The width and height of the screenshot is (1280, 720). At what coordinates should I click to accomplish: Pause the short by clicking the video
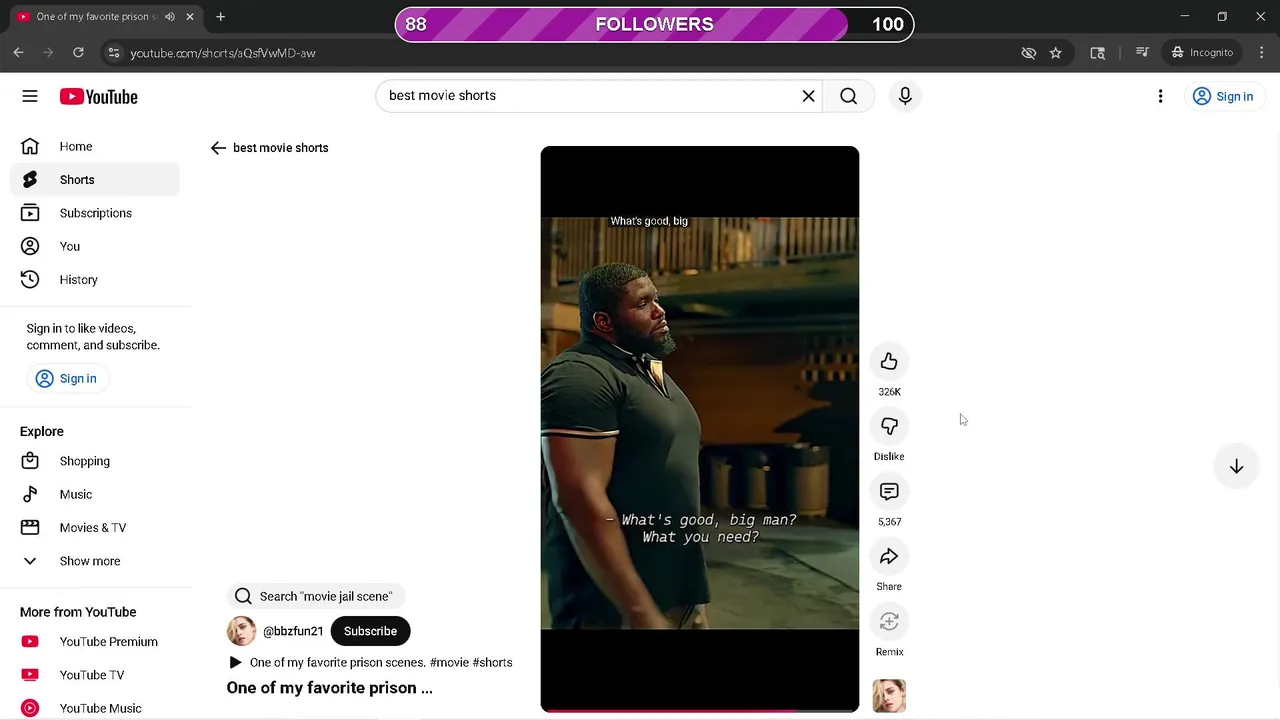pyautogui.click(x=700, y=429)
